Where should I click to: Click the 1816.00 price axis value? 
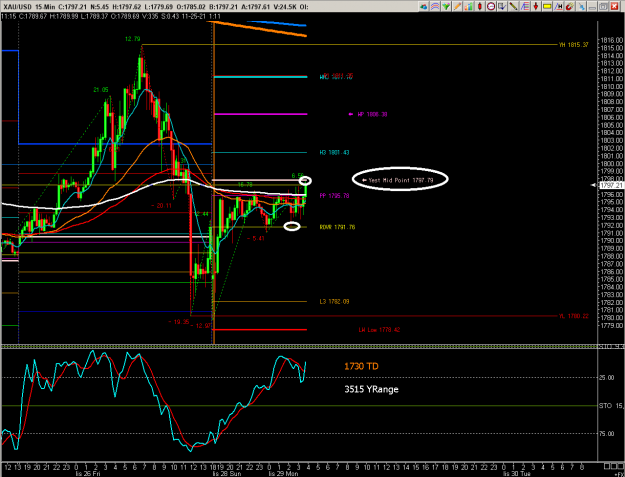[x=611, y=40]
